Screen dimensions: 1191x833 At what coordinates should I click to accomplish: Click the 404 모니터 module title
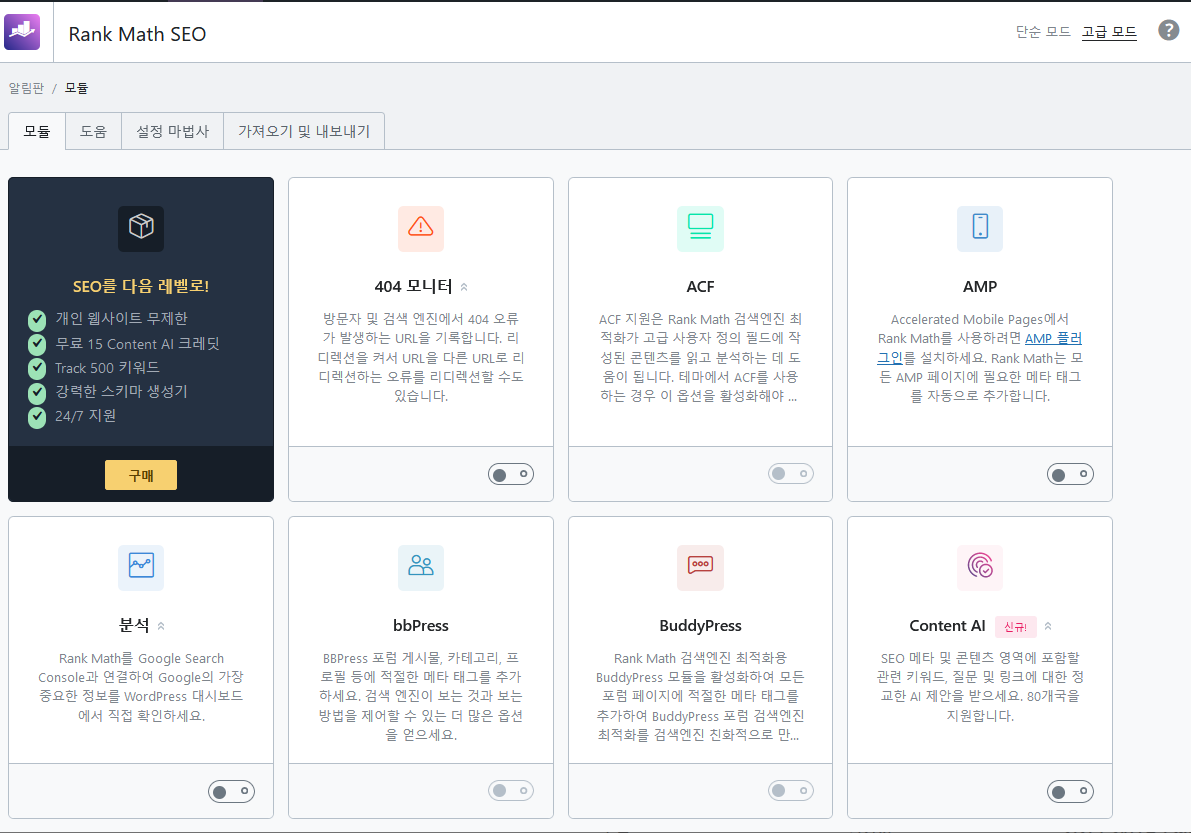pyautogui.click(x=413, y=286)
